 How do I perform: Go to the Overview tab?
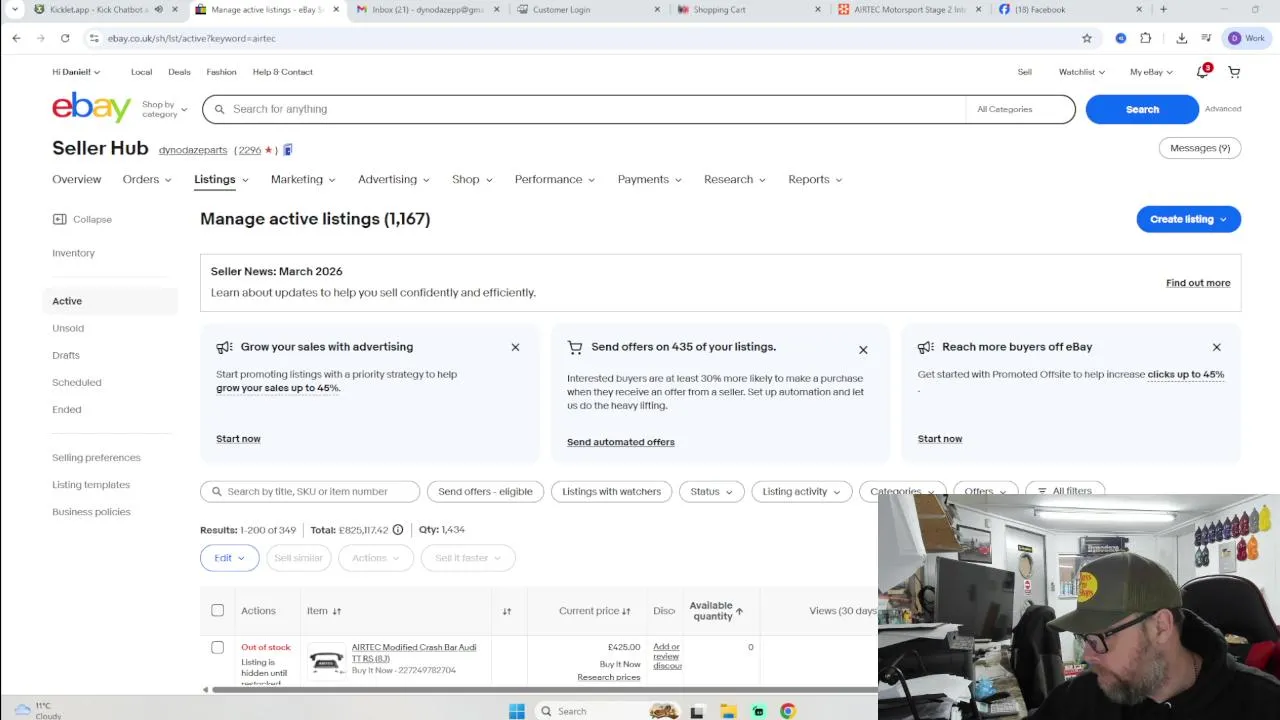(77, 179)
